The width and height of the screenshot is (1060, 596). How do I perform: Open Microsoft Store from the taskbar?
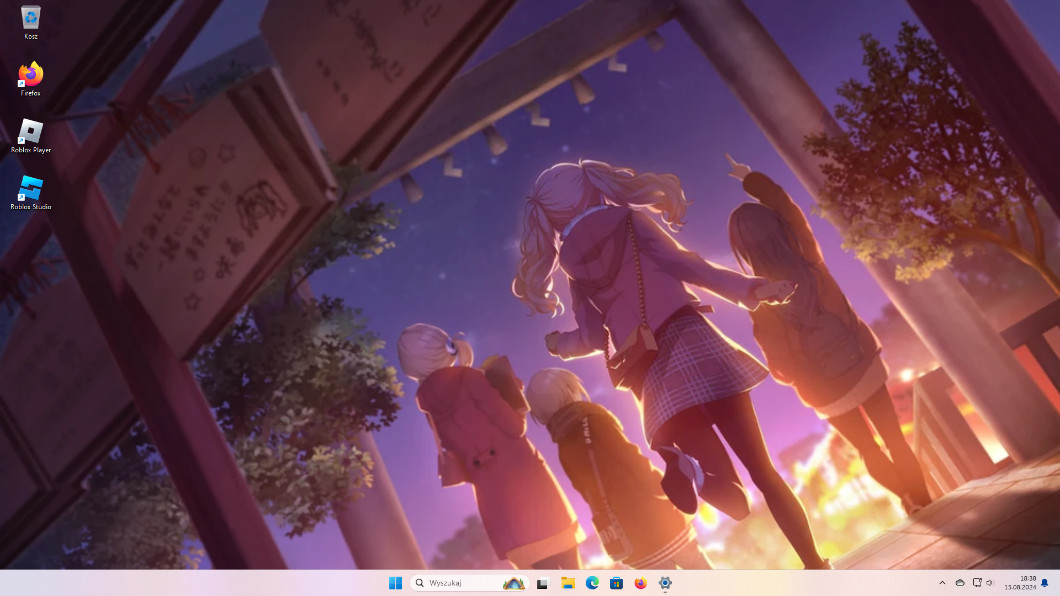(x=616, y=583)
